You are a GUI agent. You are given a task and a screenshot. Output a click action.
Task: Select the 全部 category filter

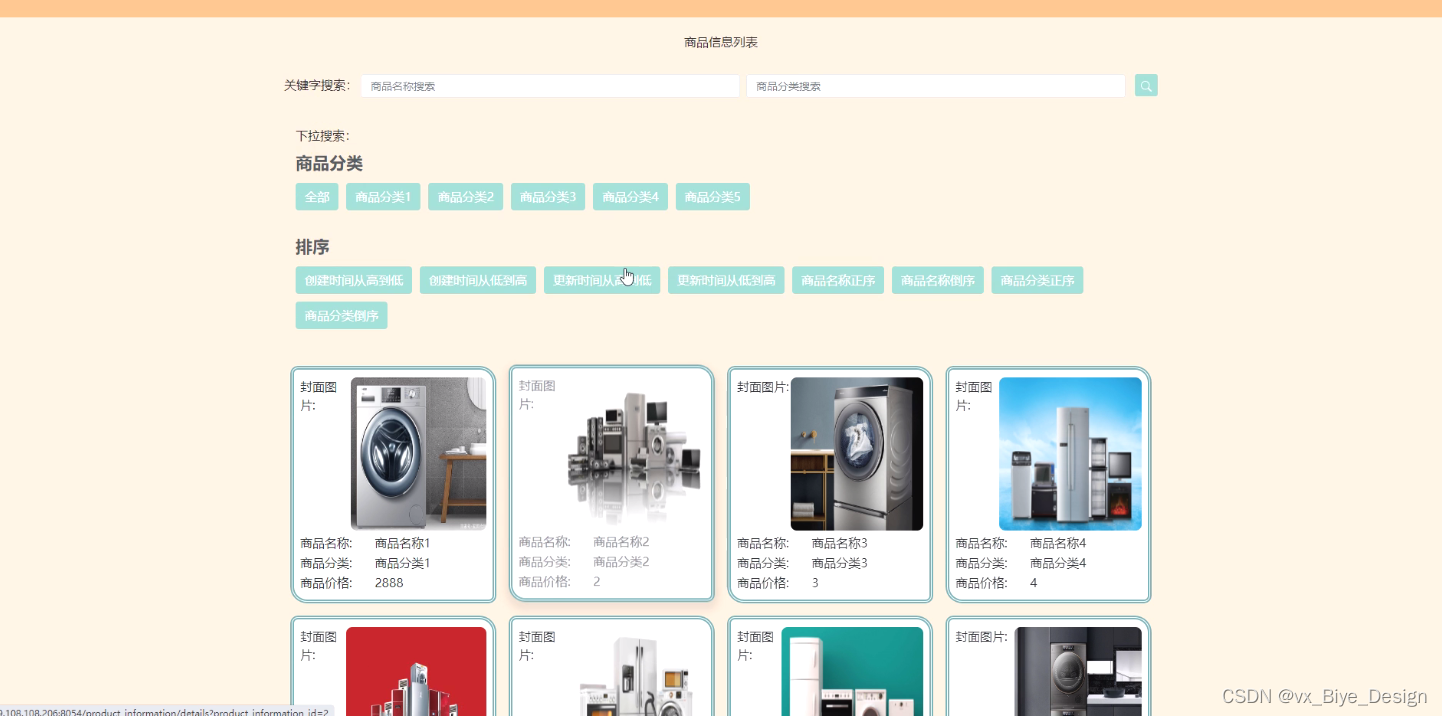tap(317, 197)
